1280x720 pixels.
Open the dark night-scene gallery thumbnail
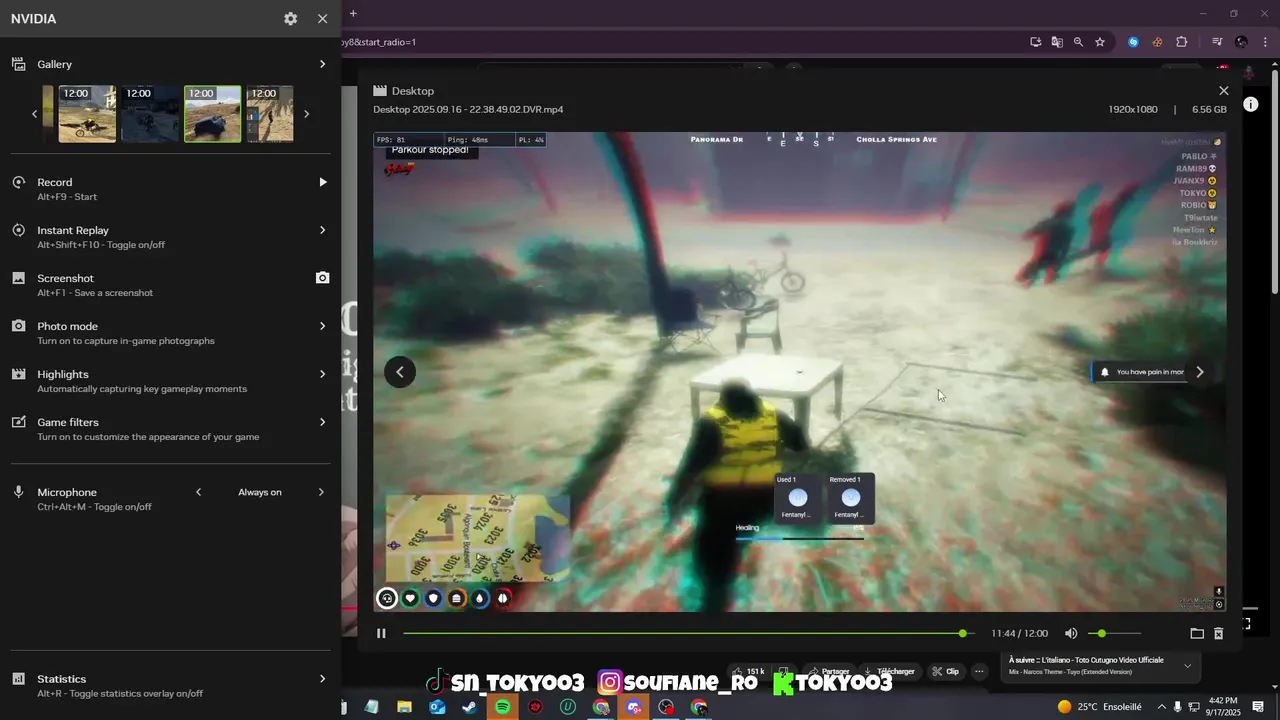click(150, 114)
